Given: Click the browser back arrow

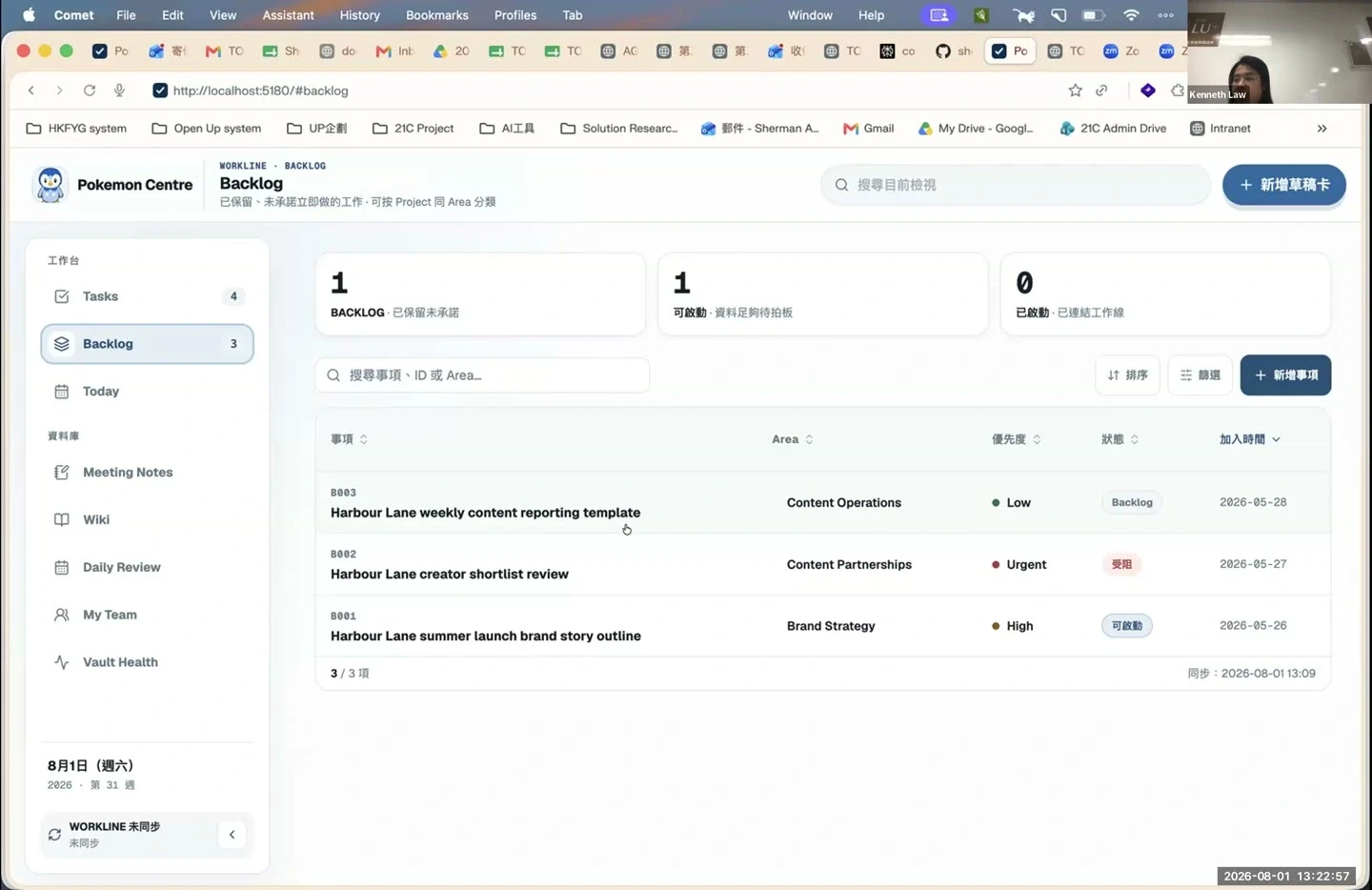Looking at the screenshot, I should [31, 91].
